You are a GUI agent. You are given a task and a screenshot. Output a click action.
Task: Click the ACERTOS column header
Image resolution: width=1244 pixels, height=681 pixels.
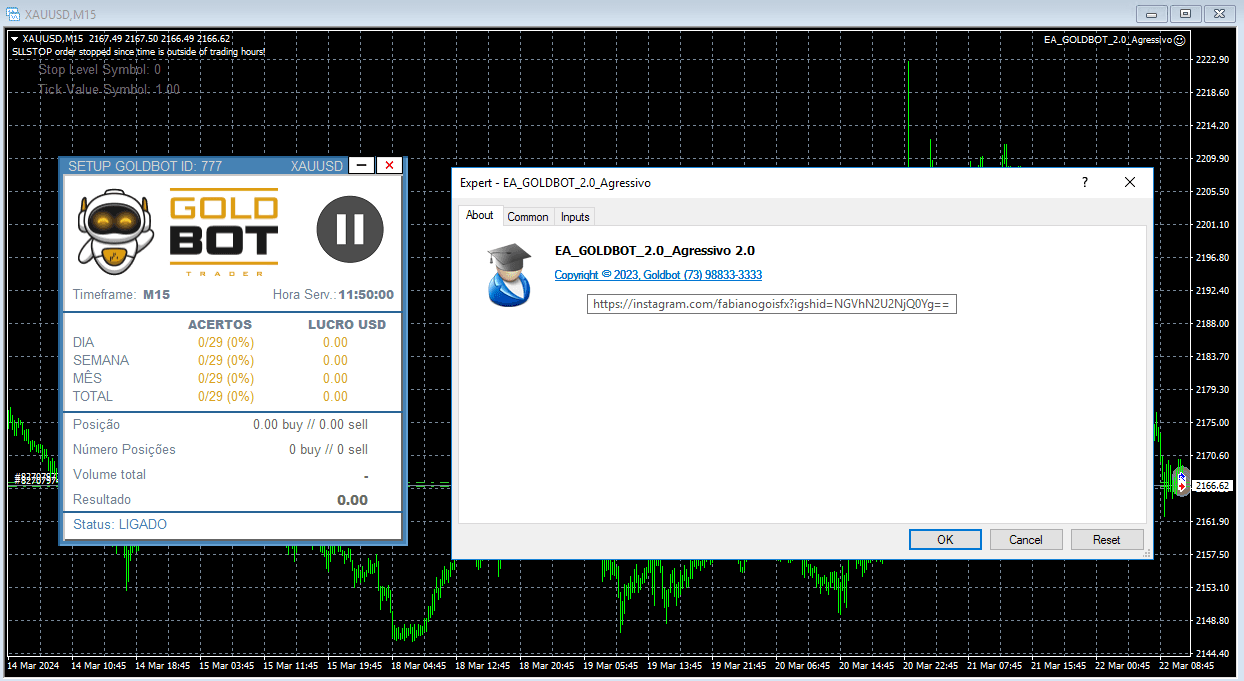click(220, 325)
